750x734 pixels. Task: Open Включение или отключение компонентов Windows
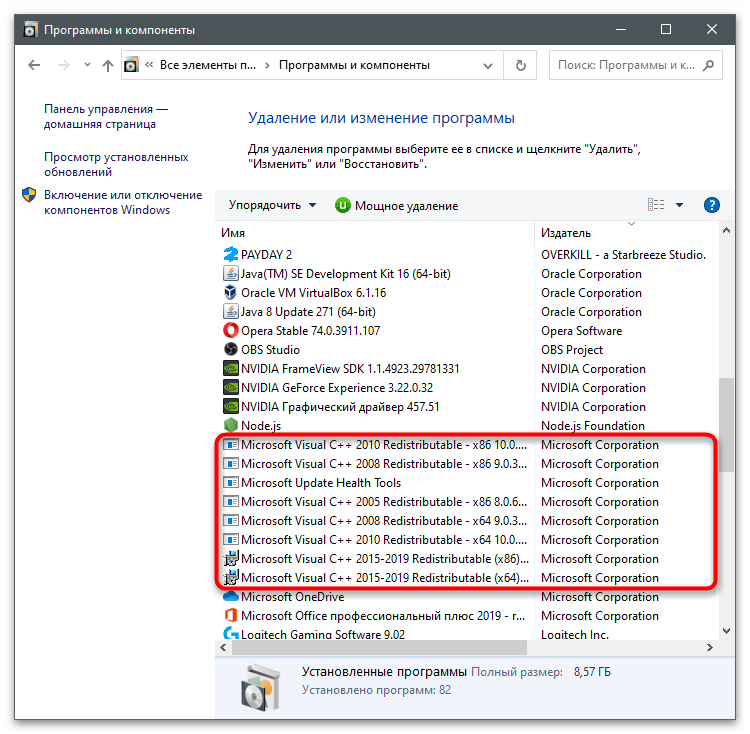click(x=123, y=202)
